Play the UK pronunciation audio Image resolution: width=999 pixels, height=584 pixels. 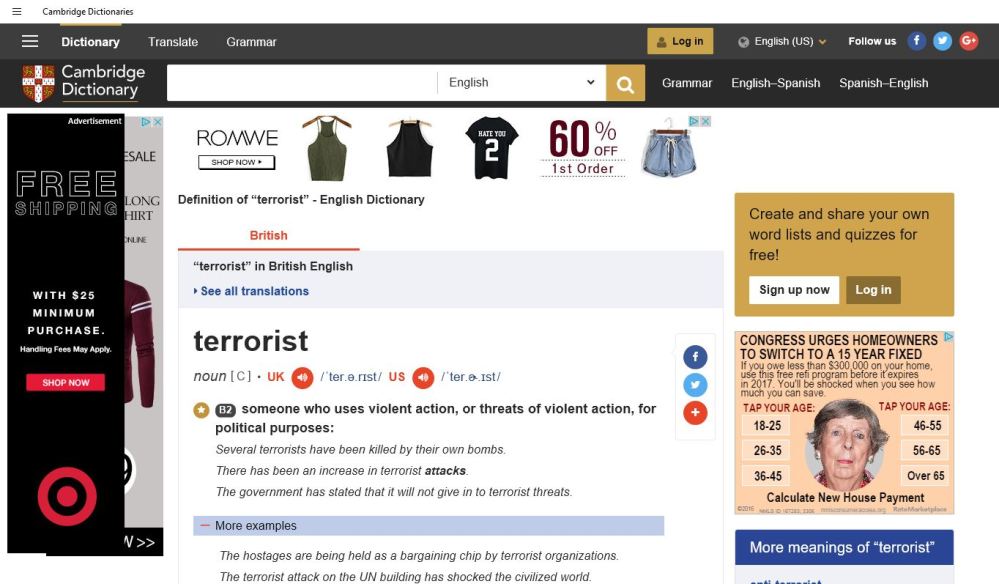point(302,377)
